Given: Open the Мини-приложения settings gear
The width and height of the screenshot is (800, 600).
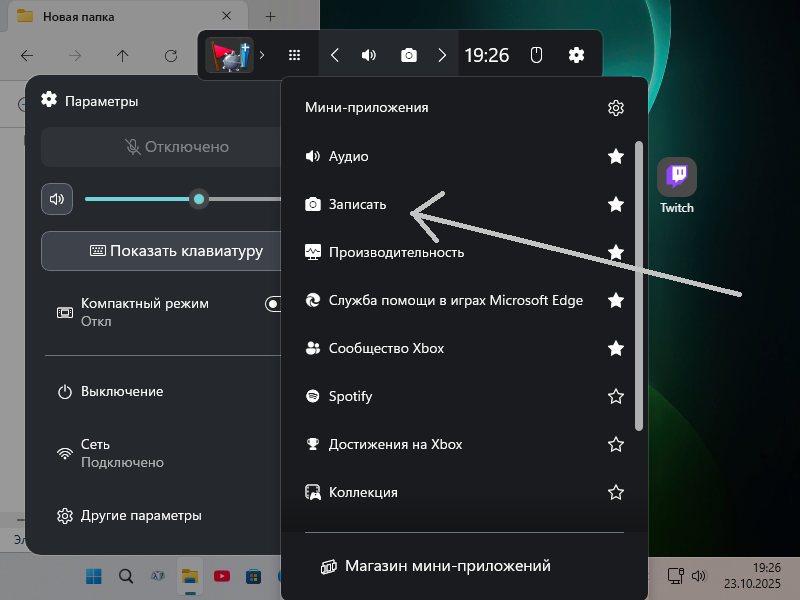Looking at the screenshot, I should pyautogui.click(x=616, y=108).
